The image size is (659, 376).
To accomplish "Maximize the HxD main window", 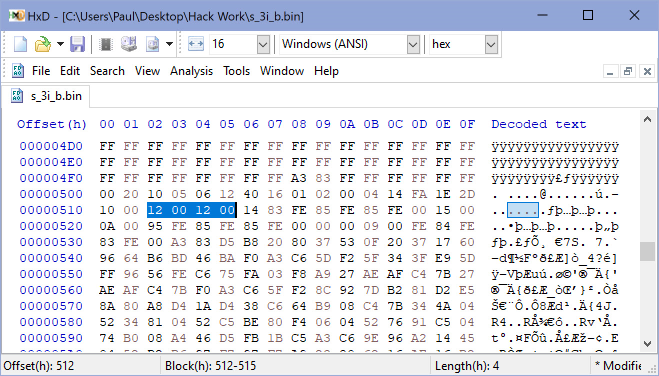I will [x=588, y=16].
